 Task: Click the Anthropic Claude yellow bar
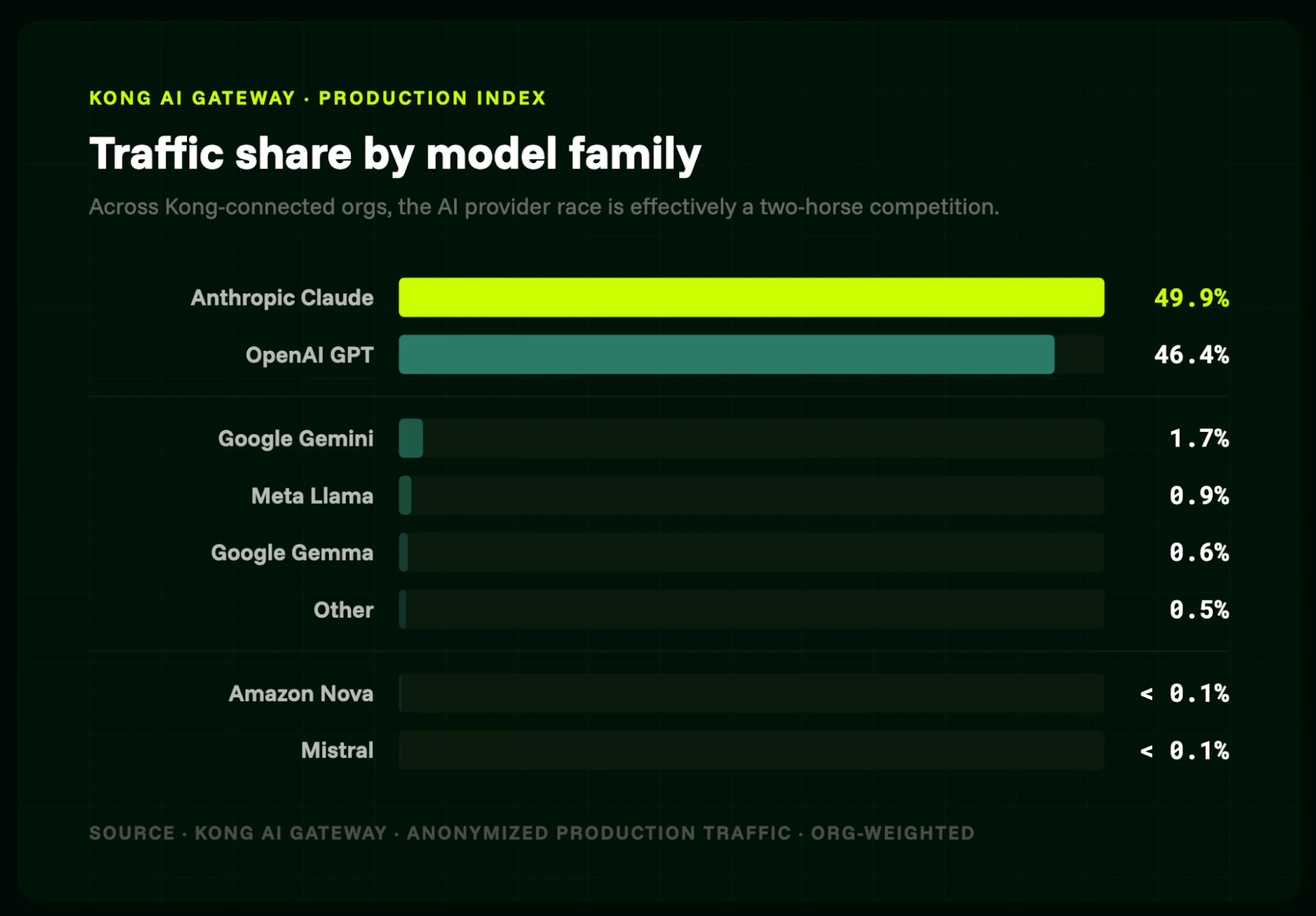(752, 297)
